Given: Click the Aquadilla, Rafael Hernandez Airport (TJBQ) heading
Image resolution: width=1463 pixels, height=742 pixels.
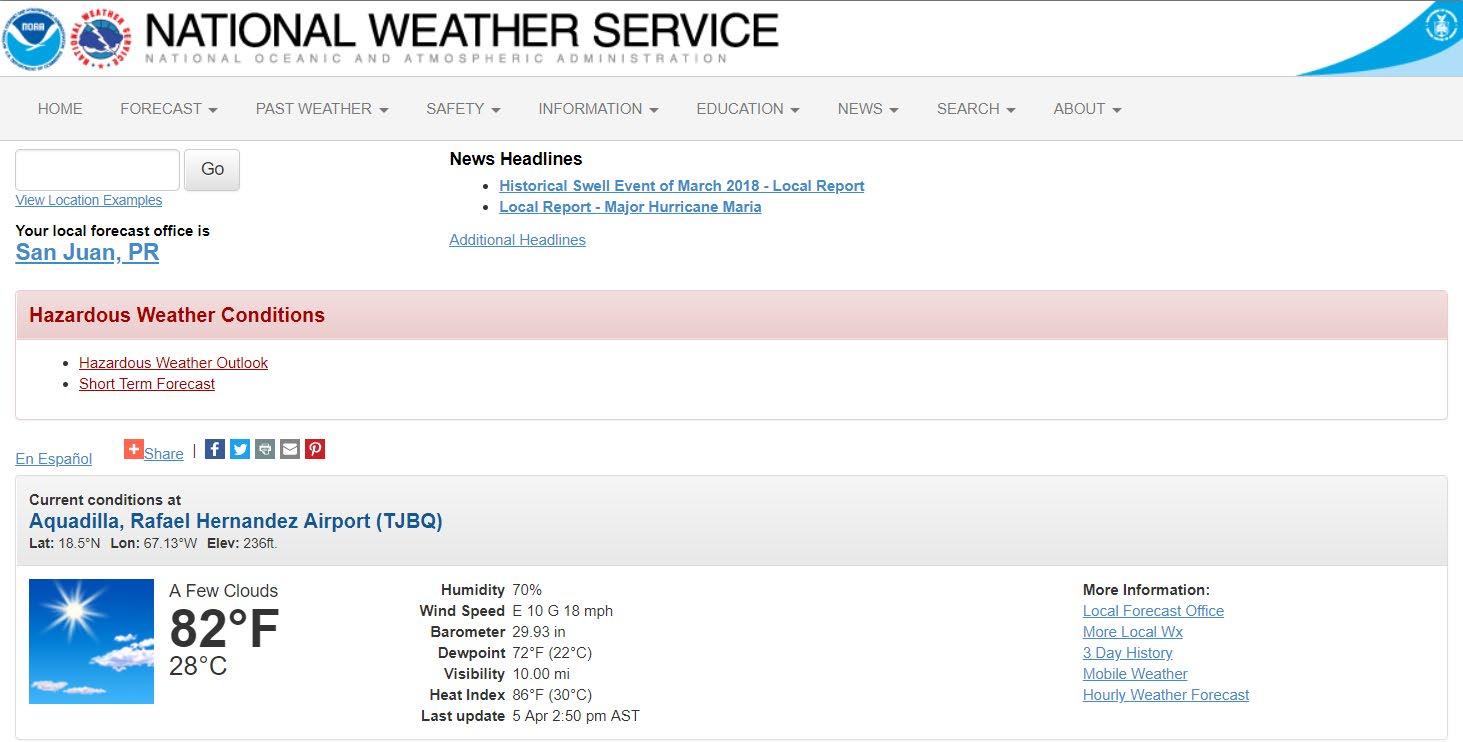Looking at the screenshot, I should click(236, 521).
